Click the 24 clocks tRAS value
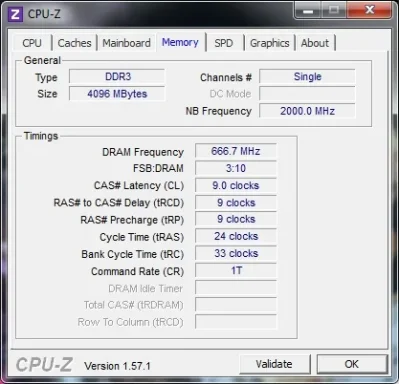The width and height of the screenshot is (399, 384). [236, 236]
